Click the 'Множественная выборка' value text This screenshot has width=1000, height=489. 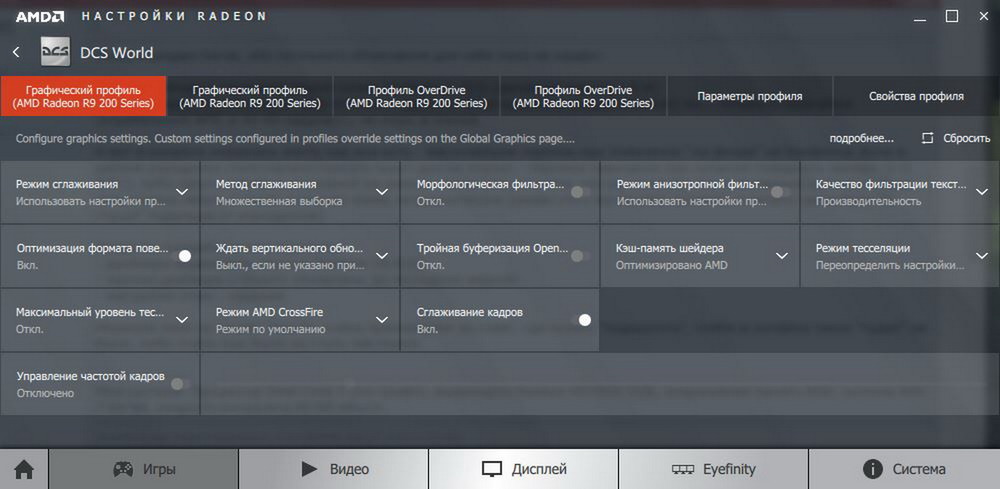point(279,201)
